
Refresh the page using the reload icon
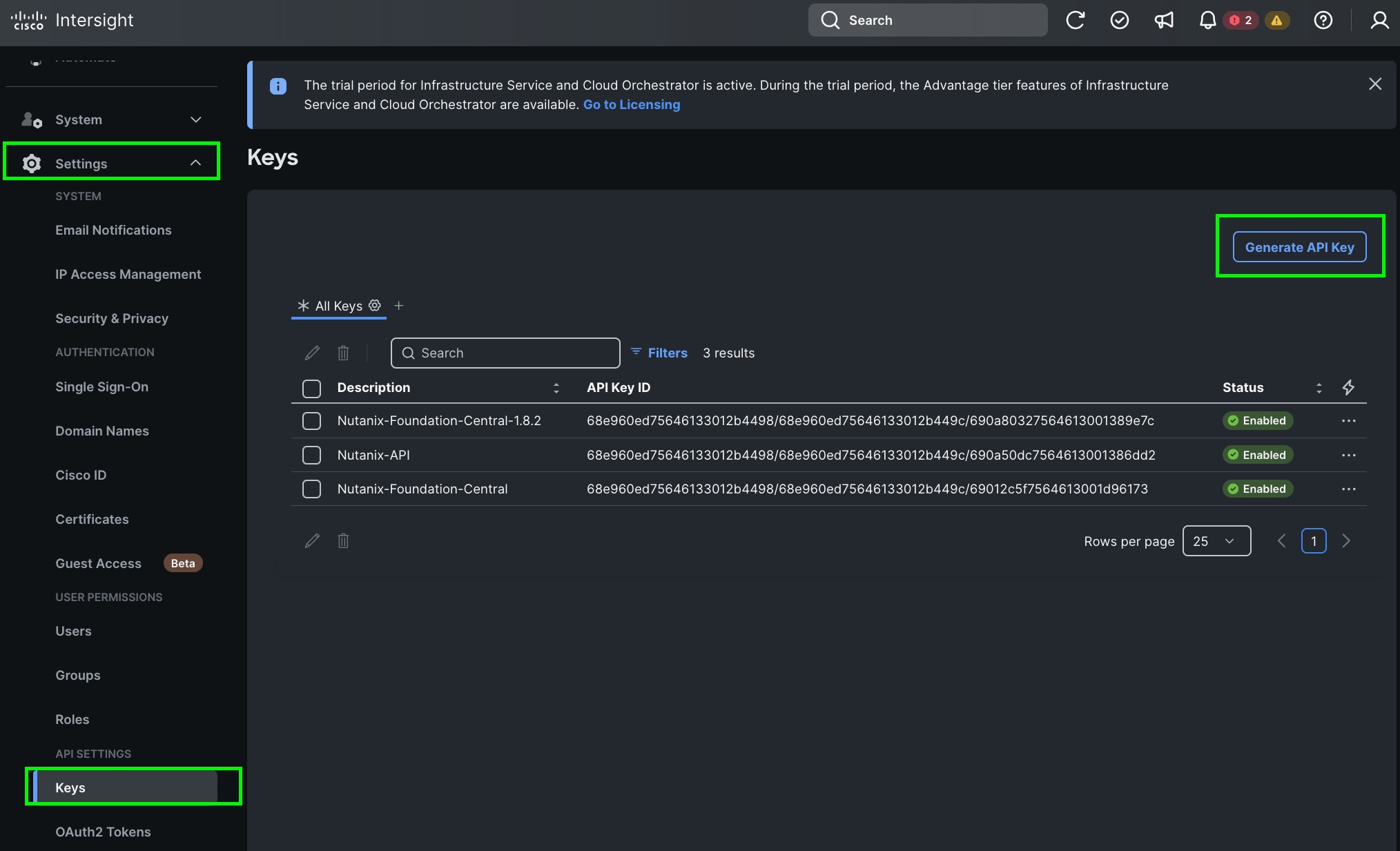[1076, 20]
